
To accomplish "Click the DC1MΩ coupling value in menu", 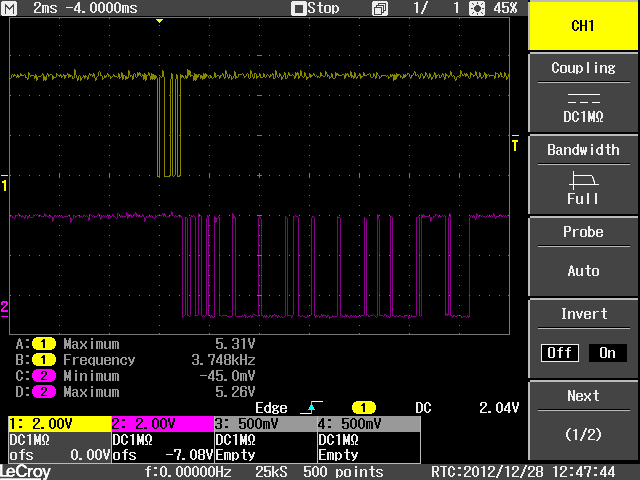I will pyautogui.click(x=583, y=117).
